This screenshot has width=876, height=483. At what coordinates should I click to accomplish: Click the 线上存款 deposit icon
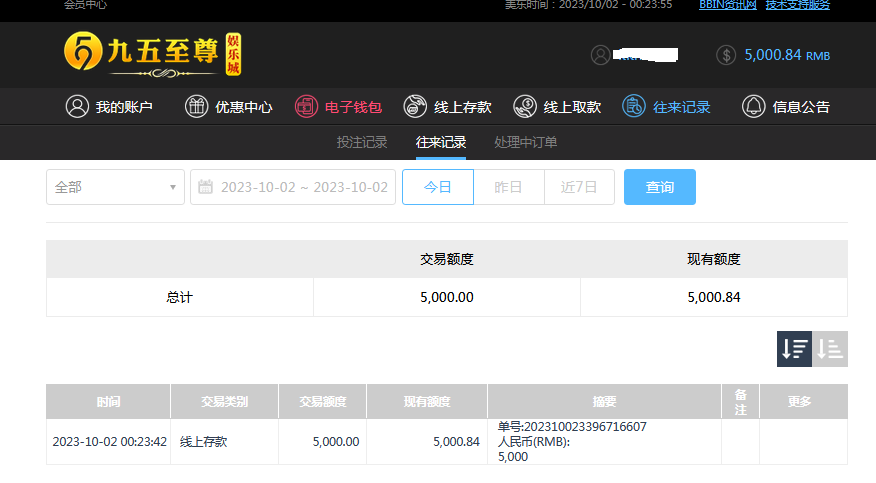tap(415, 106)
